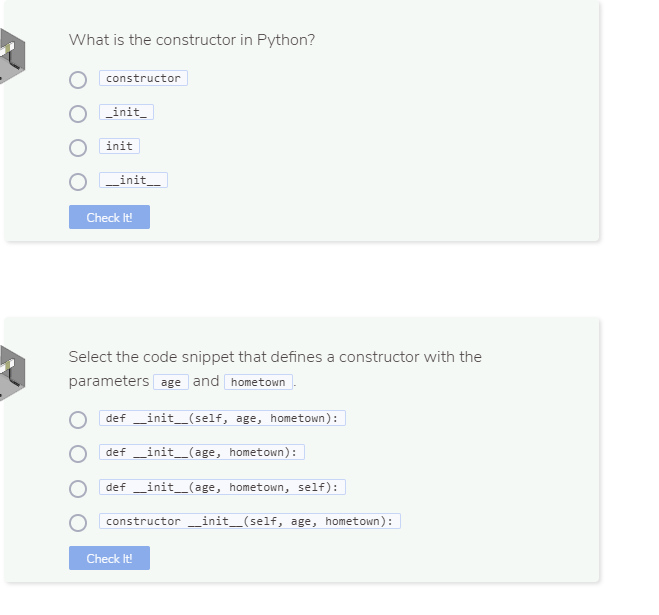The height and width of the screenshot is (615, 659).
Task: Select 'def __init__(age, hometown, self):' option
Action: pyautogui.click(x=78, y=489)
